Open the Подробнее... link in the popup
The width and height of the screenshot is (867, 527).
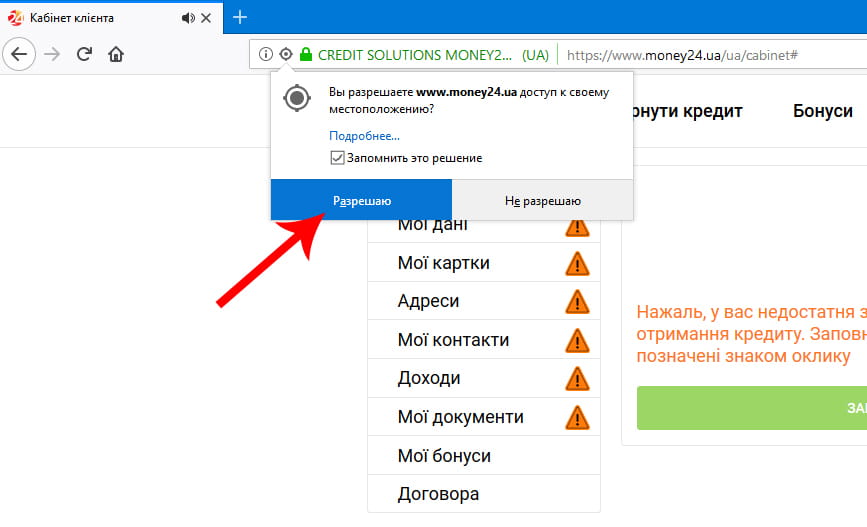click(x=364, y=136)
